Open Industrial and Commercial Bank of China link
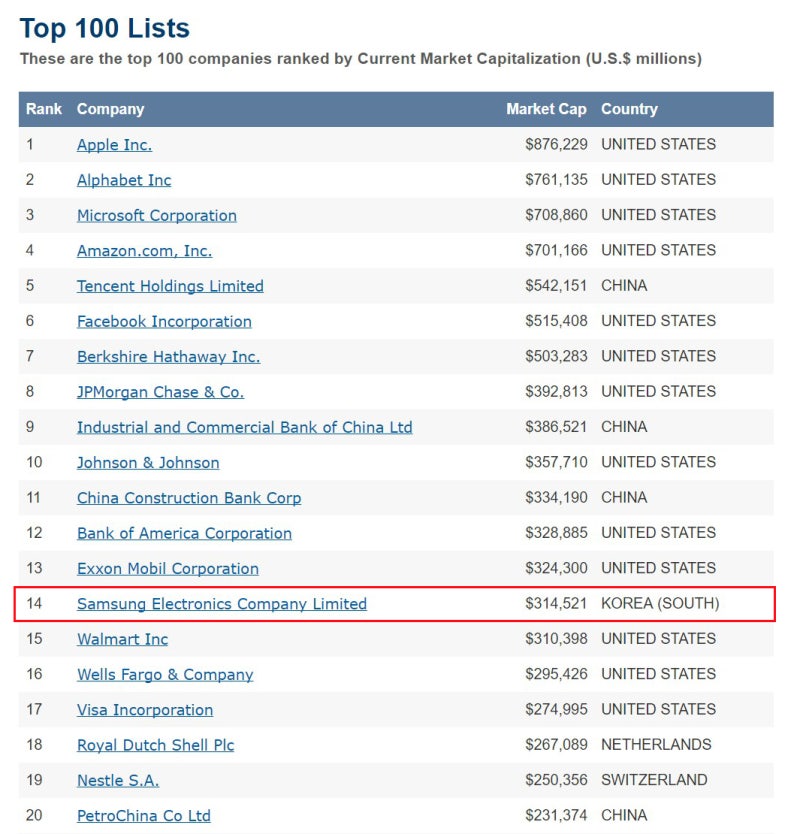 (x=245, y=427)
